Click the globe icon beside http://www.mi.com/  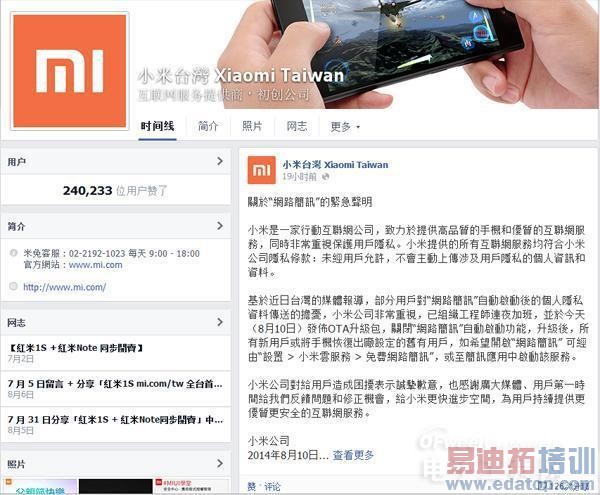point(13,286)
